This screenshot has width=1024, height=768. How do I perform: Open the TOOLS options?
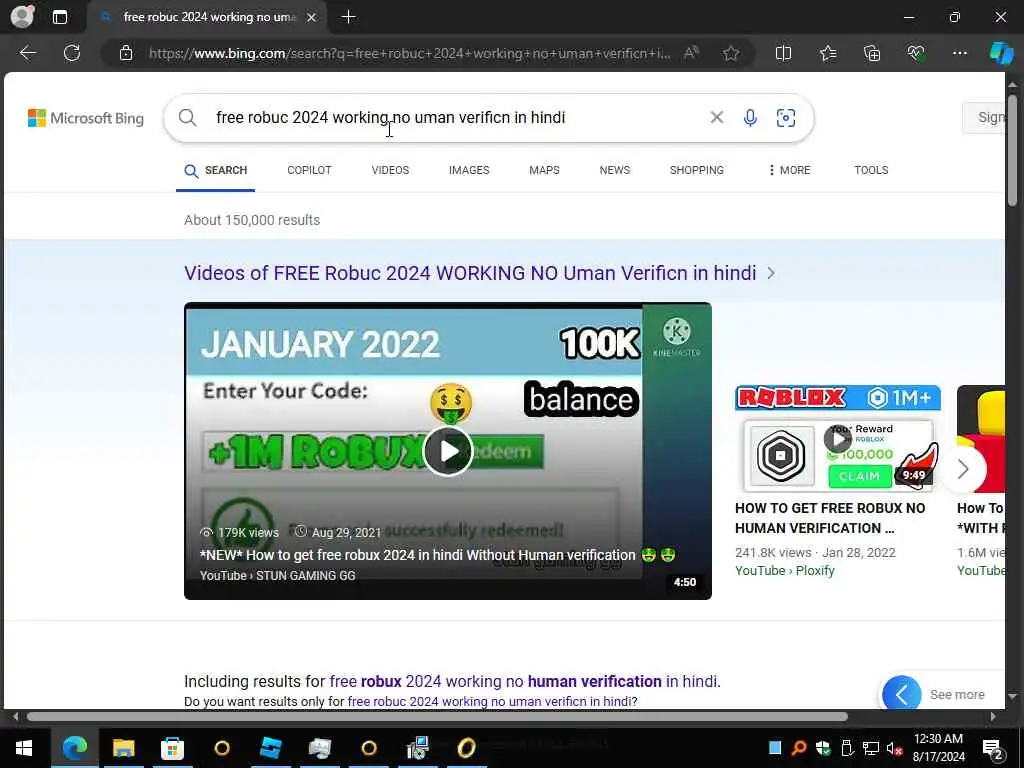point(871,170)
